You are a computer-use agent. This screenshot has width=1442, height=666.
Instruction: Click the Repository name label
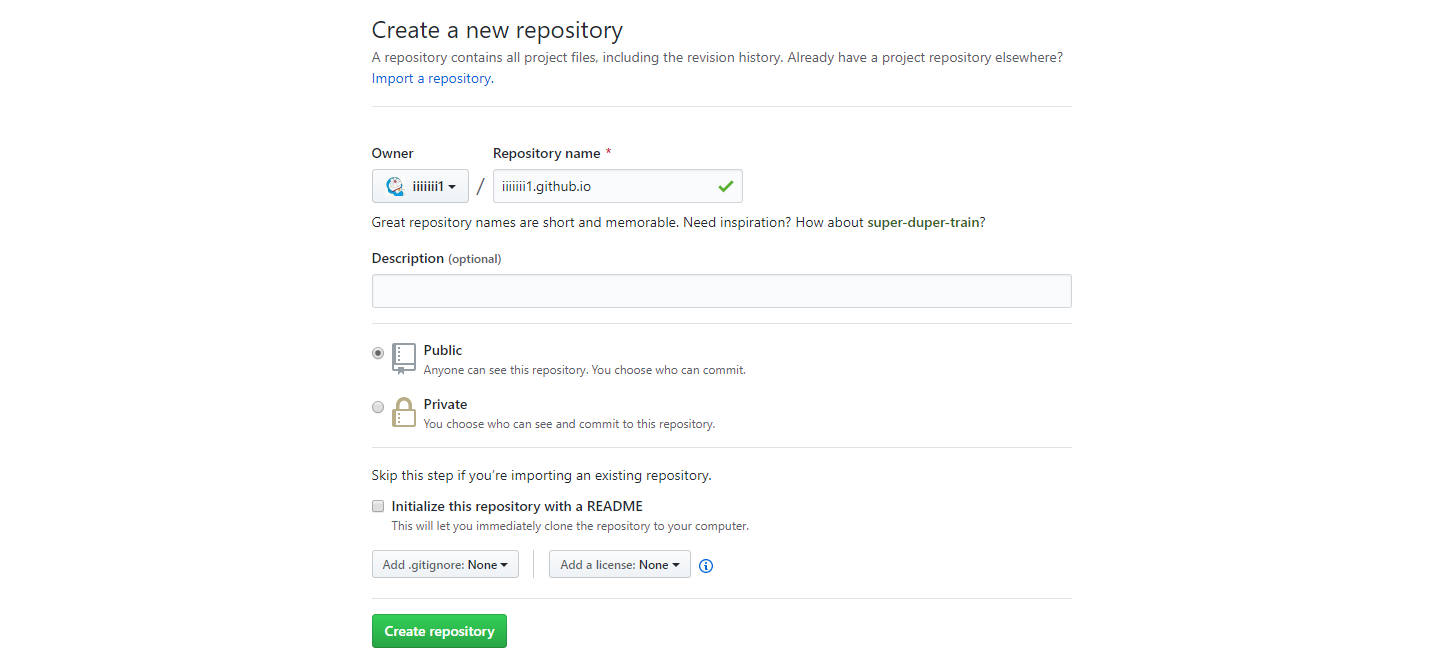pyautogui.click(x=547, y=153)
